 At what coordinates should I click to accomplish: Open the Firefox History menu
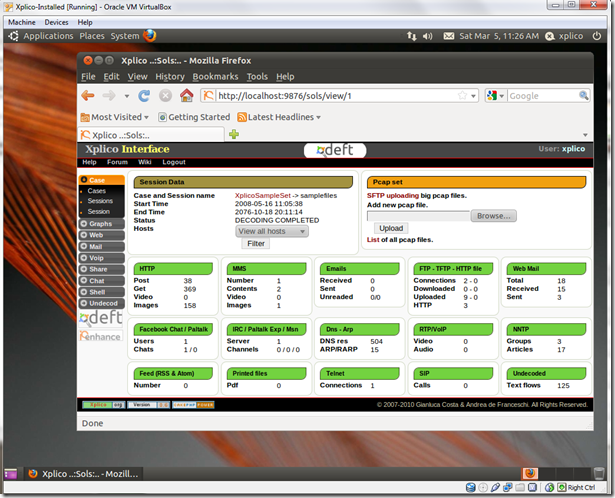pyautogui.click(x=170, y=76)
